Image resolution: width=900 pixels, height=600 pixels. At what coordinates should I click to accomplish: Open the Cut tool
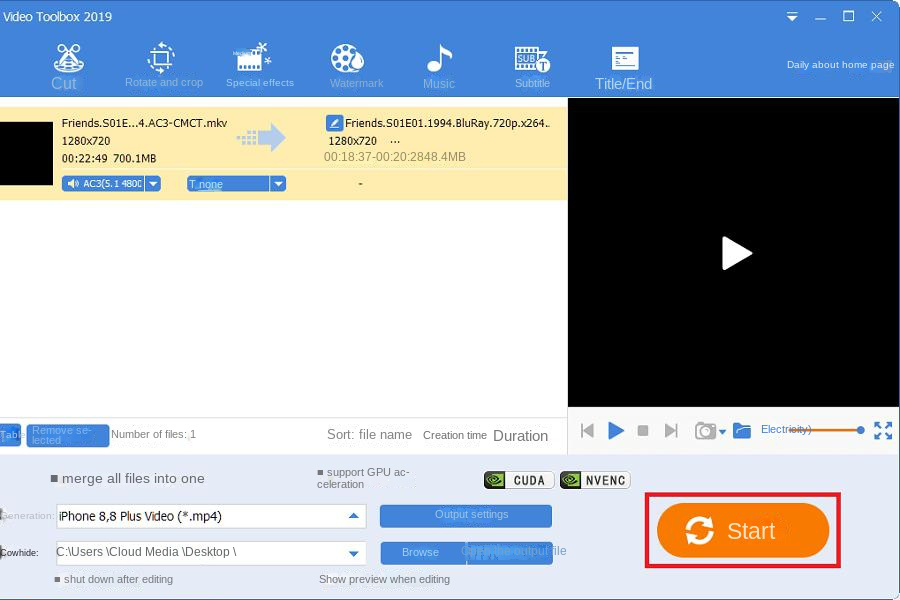click(x=67, y=67)
